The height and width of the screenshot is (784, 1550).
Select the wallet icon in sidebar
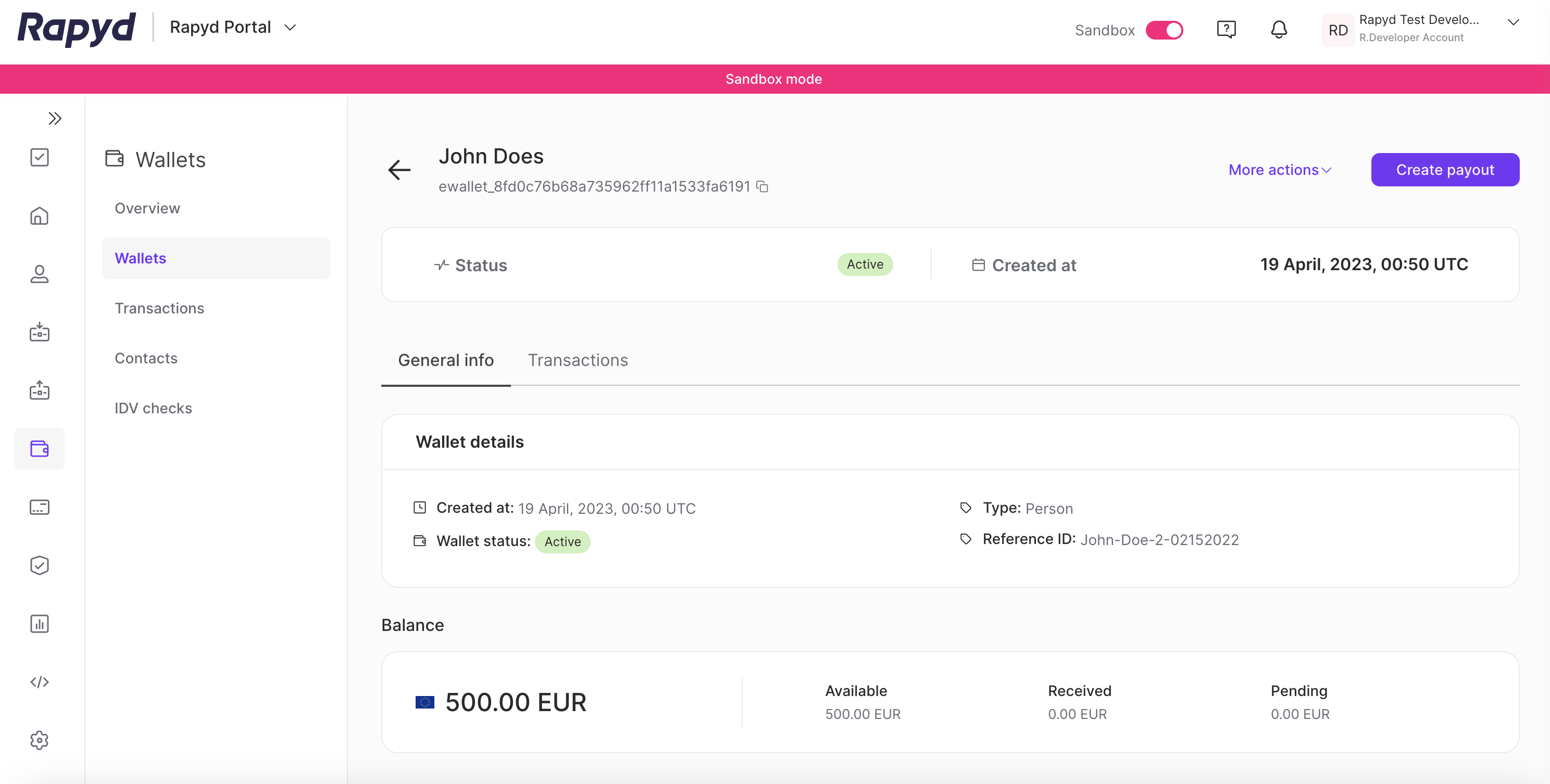point(39,449)
